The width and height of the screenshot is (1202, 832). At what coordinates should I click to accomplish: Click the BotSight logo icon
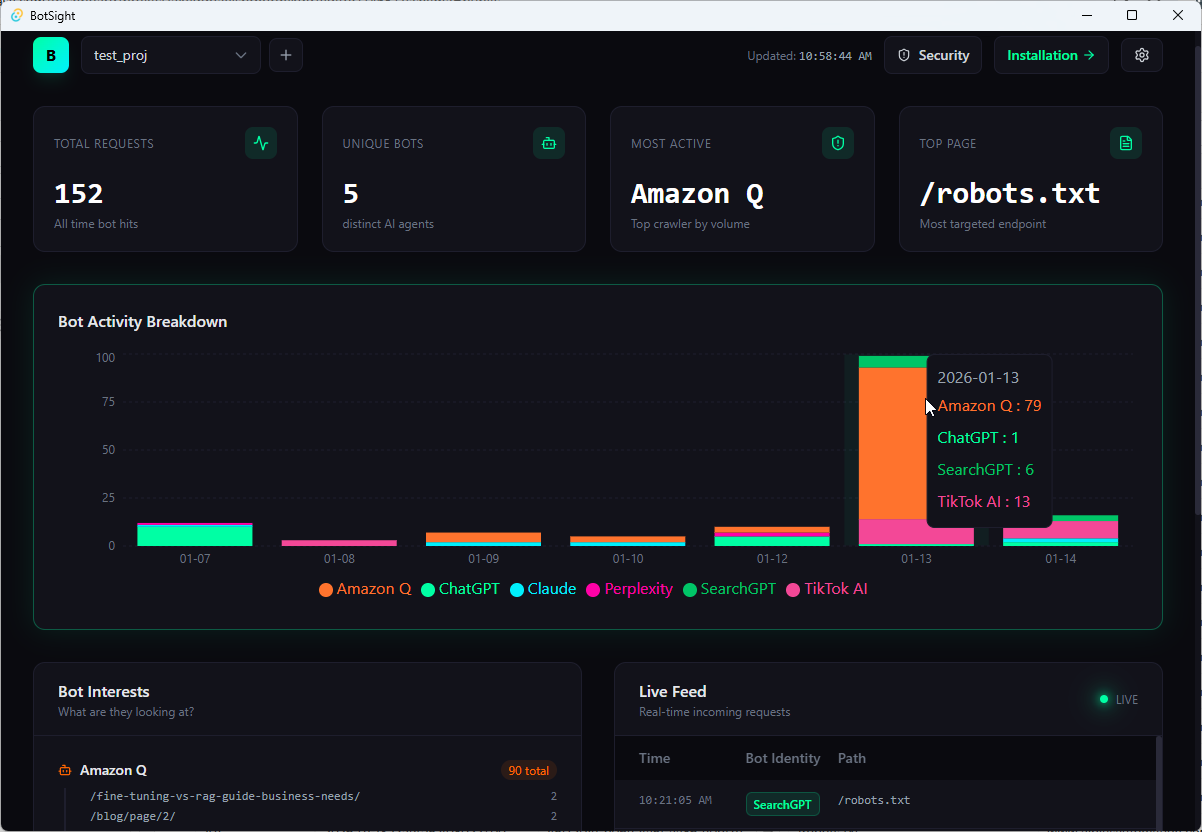click(x=51, y=55)
